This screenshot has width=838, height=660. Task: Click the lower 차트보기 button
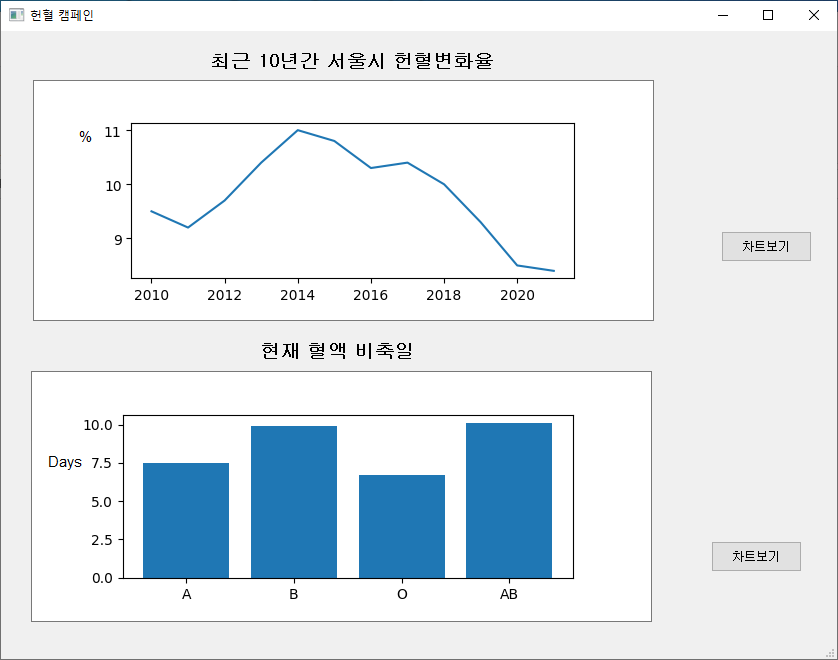click(756, 556)
